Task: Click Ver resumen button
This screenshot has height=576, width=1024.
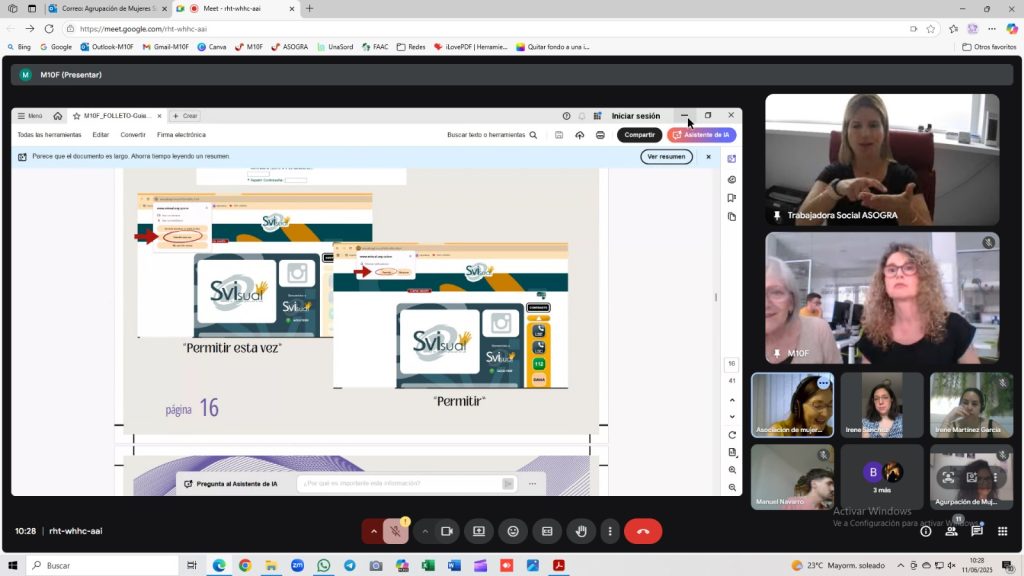Action: pyautogui.click(x=666, y=157)
